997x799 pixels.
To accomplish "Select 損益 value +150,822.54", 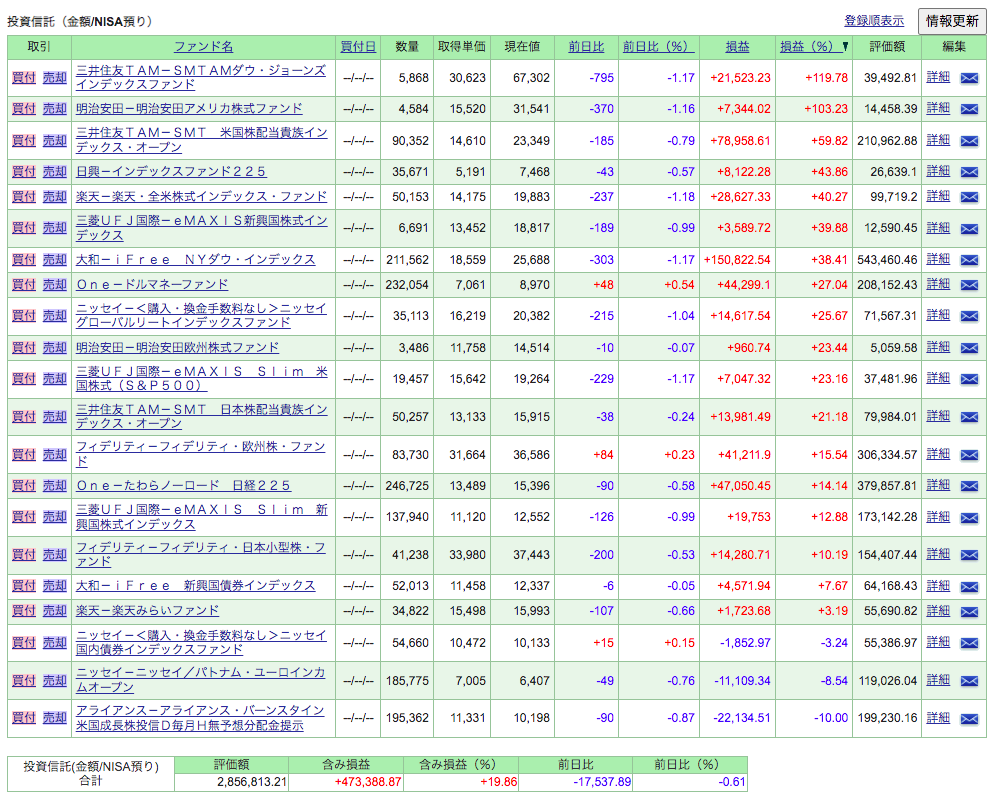I will click(x=737, y=260).
